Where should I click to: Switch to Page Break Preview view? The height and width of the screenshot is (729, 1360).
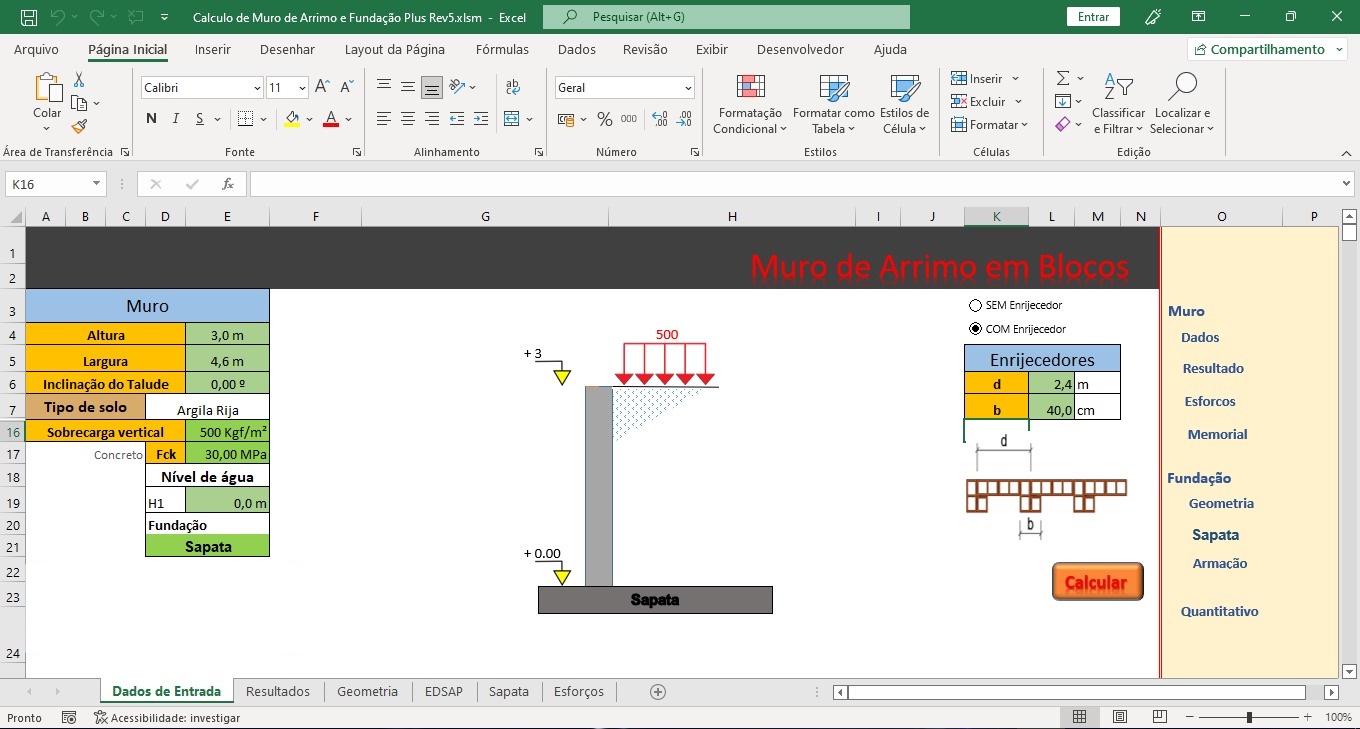[x=1160, y=717]
